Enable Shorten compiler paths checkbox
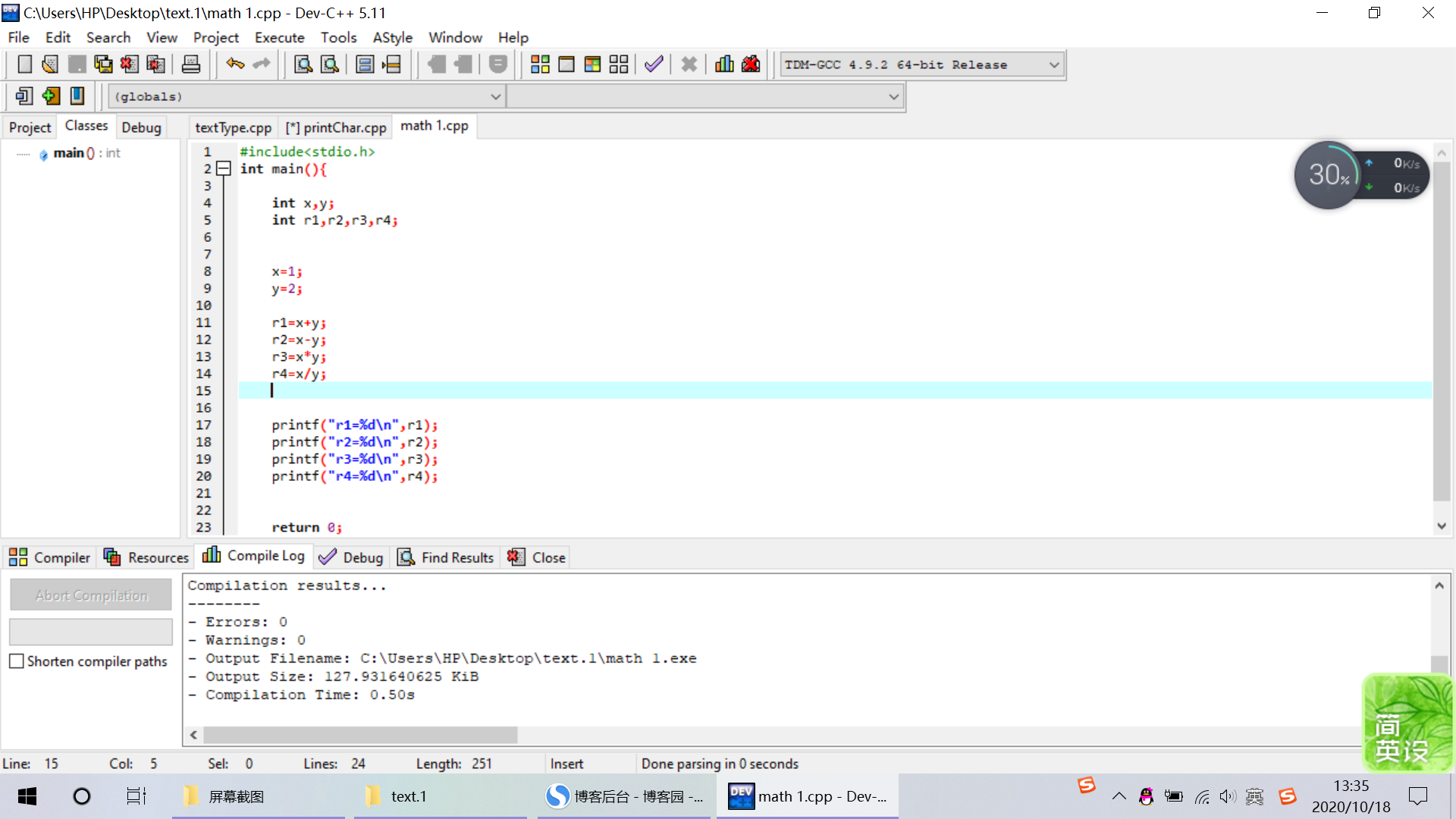This screenshot has width=1456, height=819. pos(17,661)
